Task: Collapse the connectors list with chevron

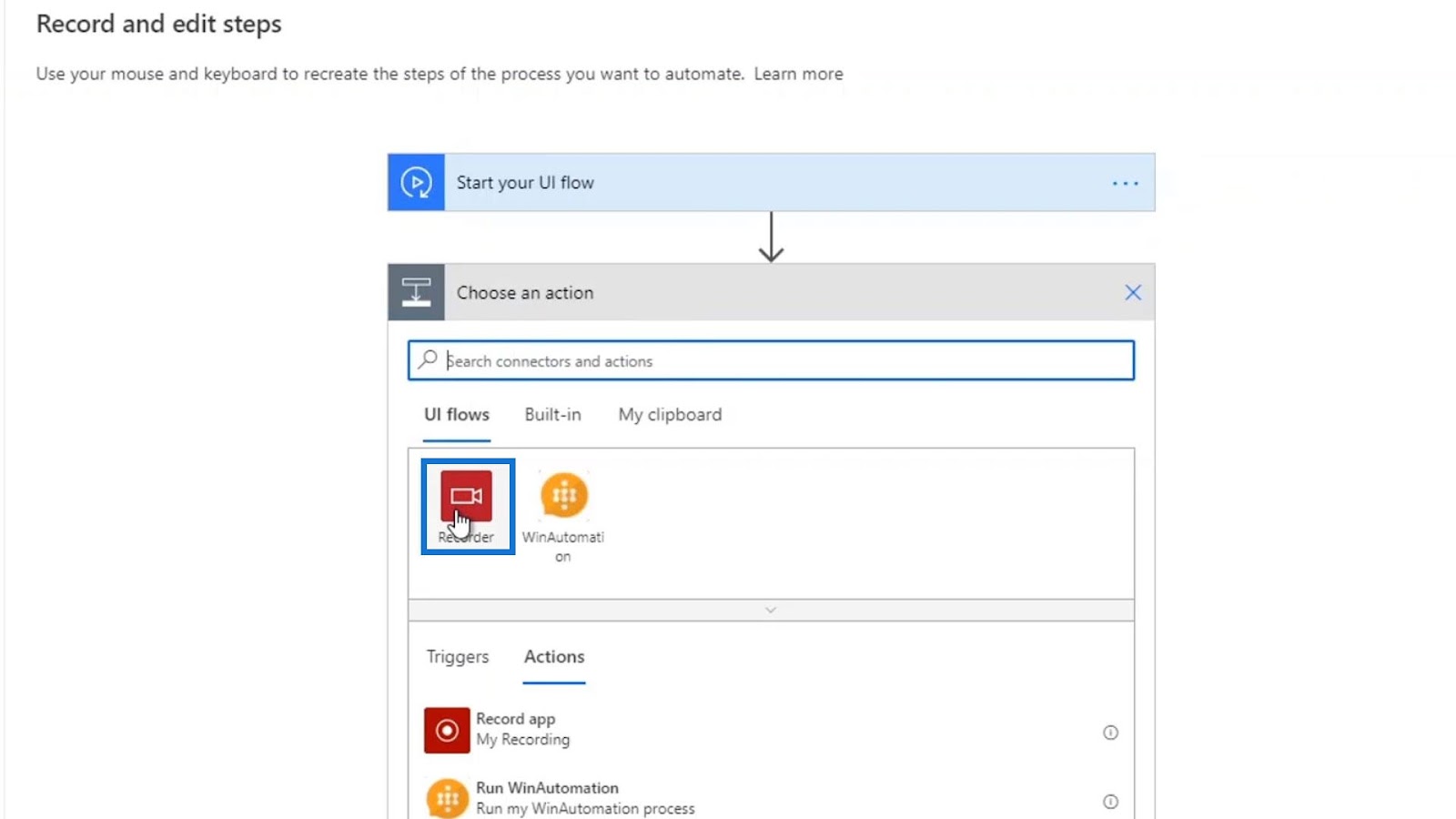Action: pyautogui.click(x=771, y=610)
